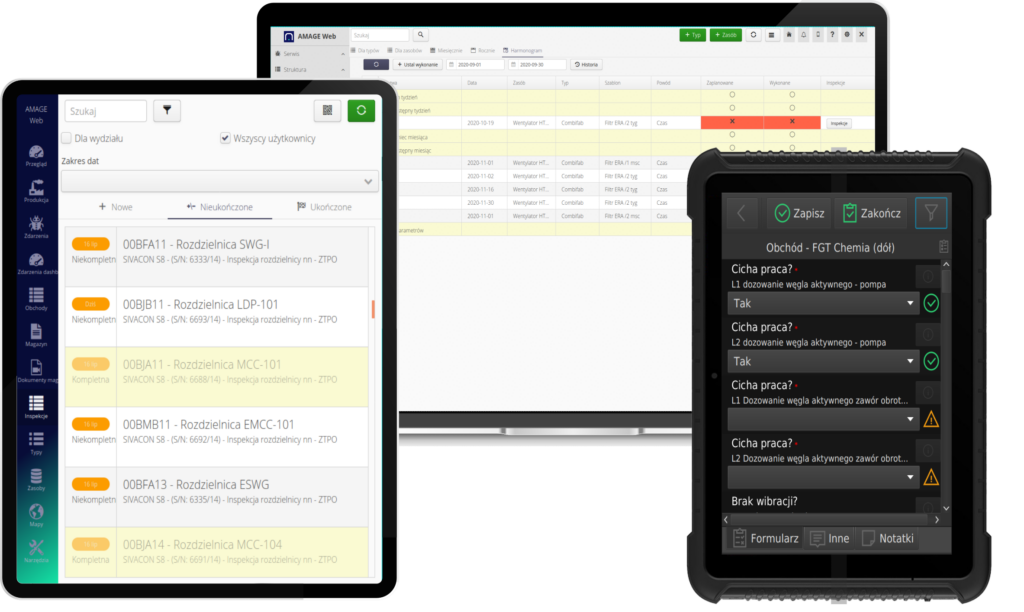This screenshot has width=1024, height=612.
Task: Uncheck 'Wszyscy użytkownicy' checkbox
Action: (225, 139)
